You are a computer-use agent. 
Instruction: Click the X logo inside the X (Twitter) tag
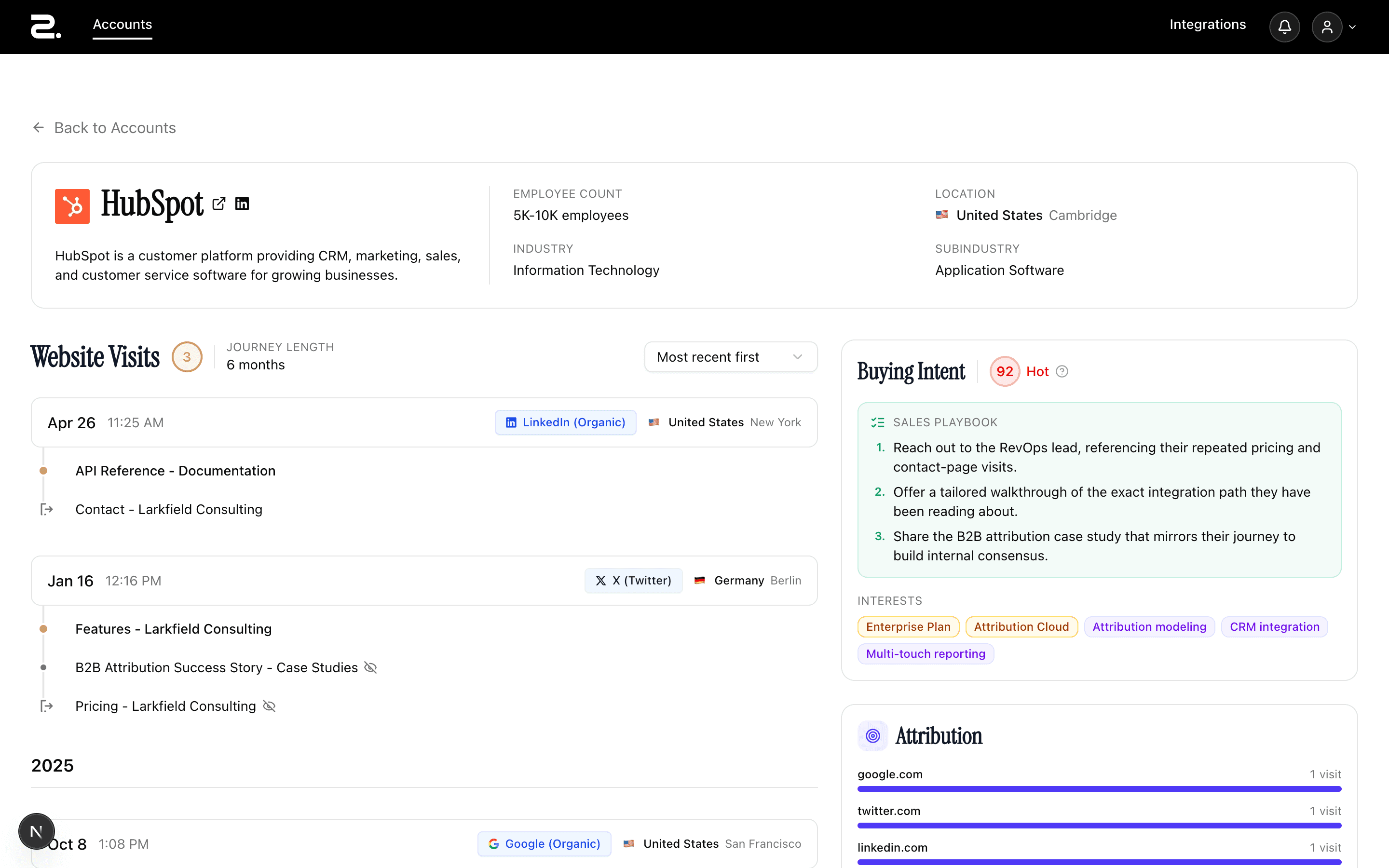(x=600, y=581)
